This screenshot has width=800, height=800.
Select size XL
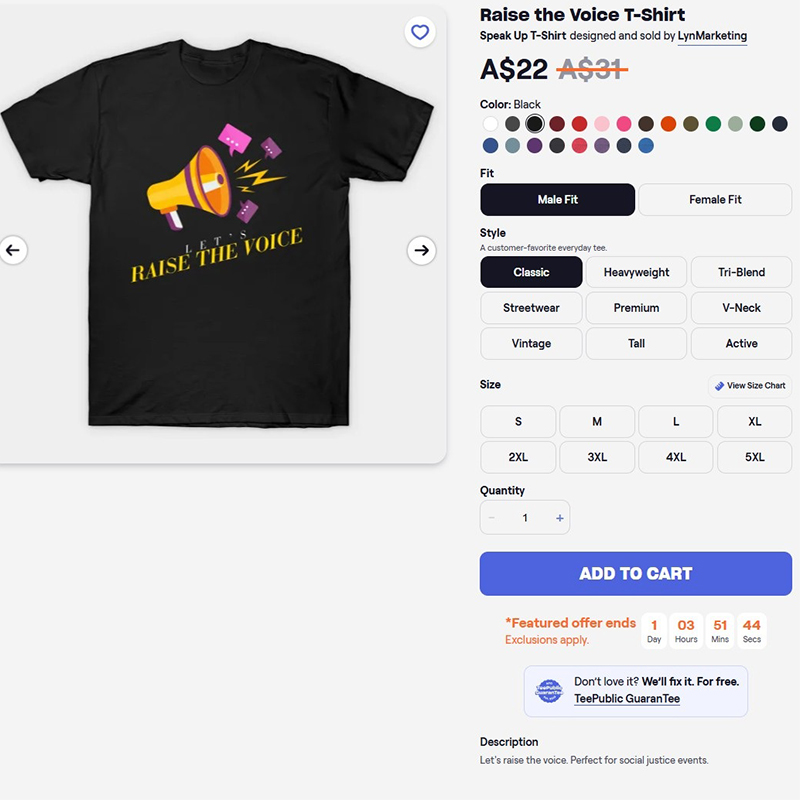(754, 421)
